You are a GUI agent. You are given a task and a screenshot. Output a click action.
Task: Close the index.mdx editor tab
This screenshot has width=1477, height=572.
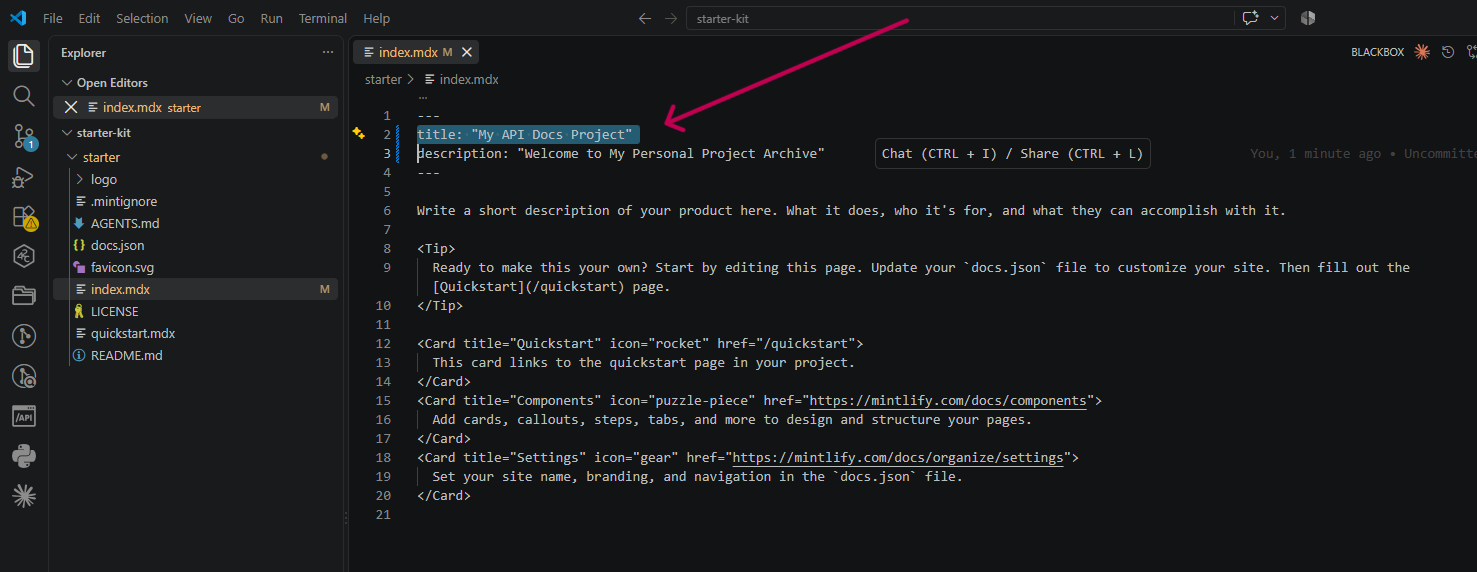[x=467, y=52]
